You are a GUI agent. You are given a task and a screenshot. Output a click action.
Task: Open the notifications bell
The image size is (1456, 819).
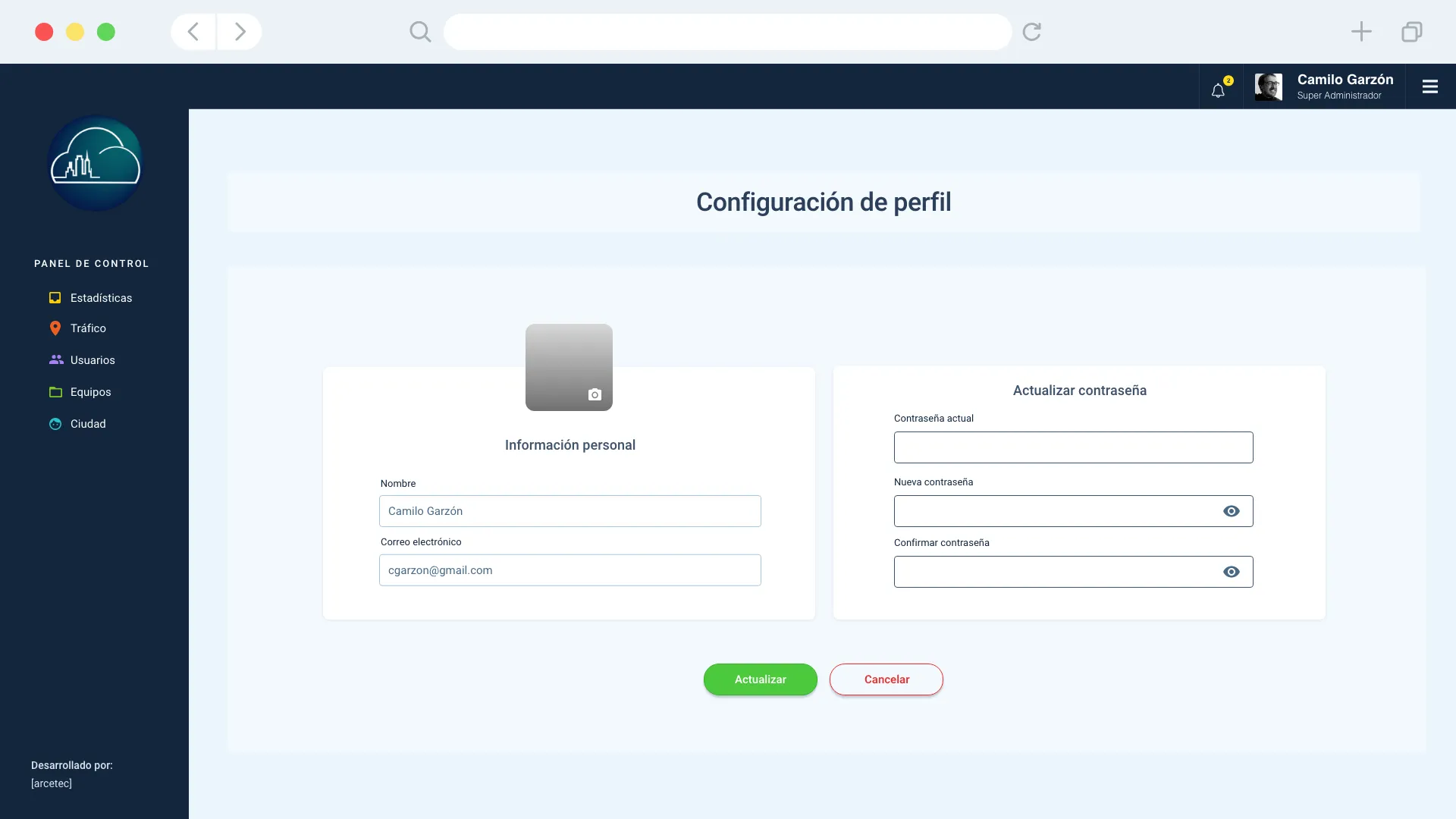click(1218, 89)
